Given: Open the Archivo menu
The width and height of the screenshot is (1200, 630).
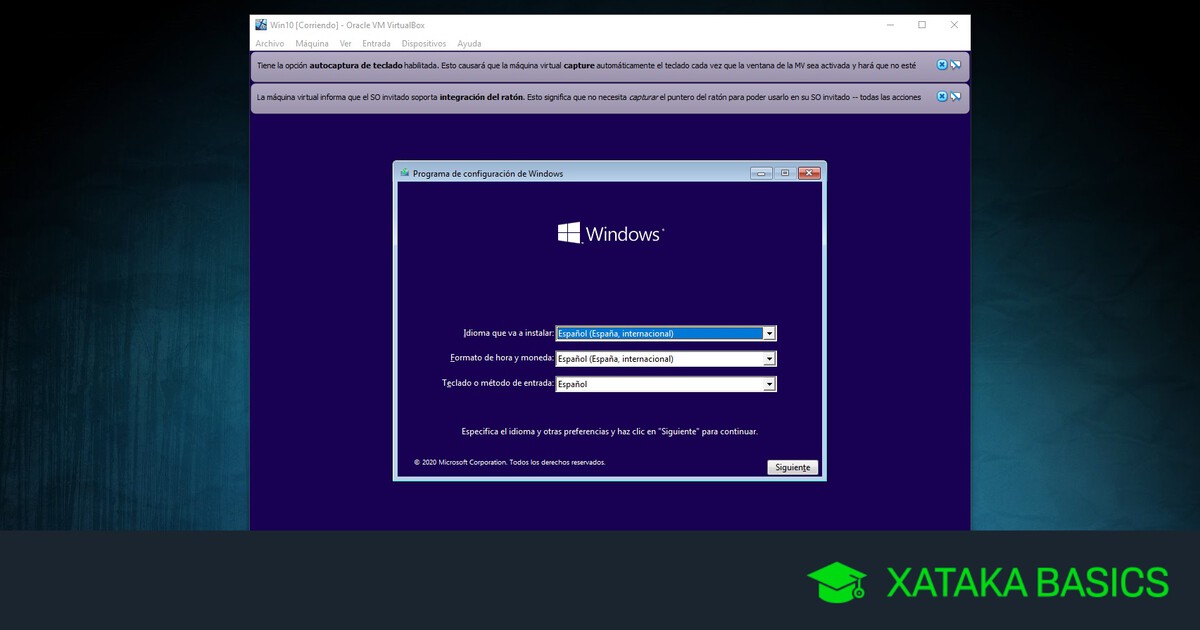Looking at the screenshot, I should [x=270, y=44].
